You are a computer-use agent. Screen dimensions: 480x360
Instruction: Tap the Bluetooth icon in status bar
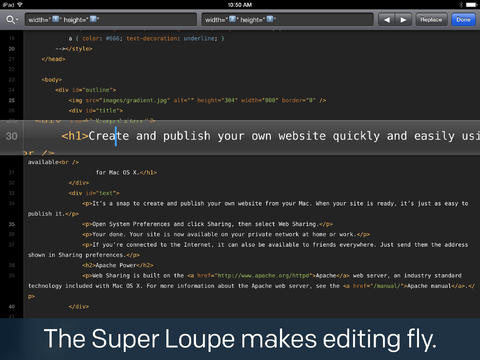pyautogui.click(x=461, y=5)
